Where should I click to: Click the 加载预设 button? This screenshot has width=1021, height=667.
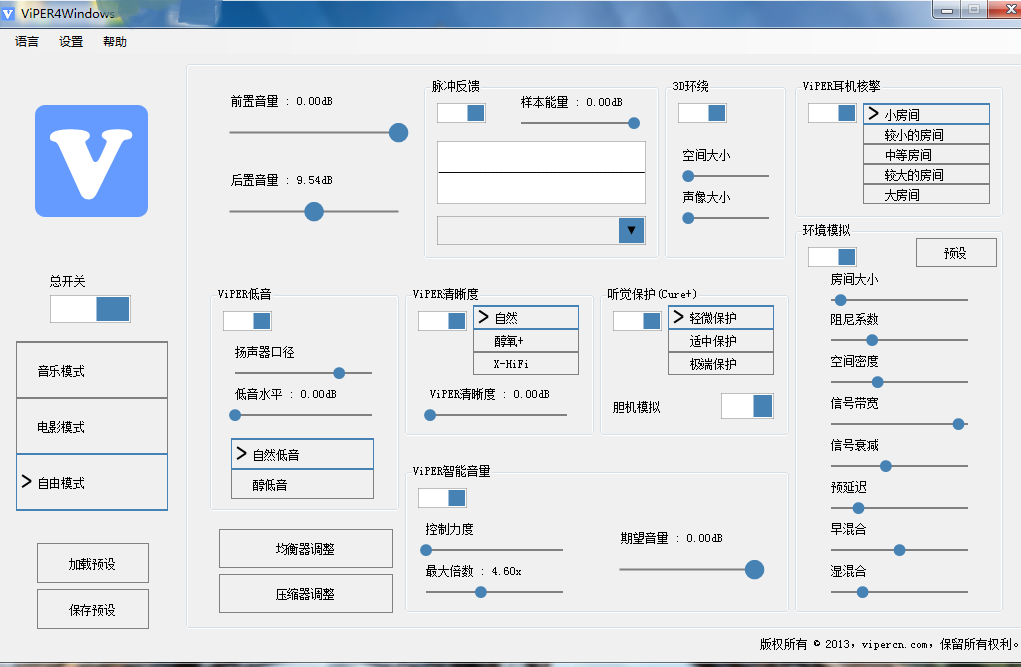click(x=92, y=563)
